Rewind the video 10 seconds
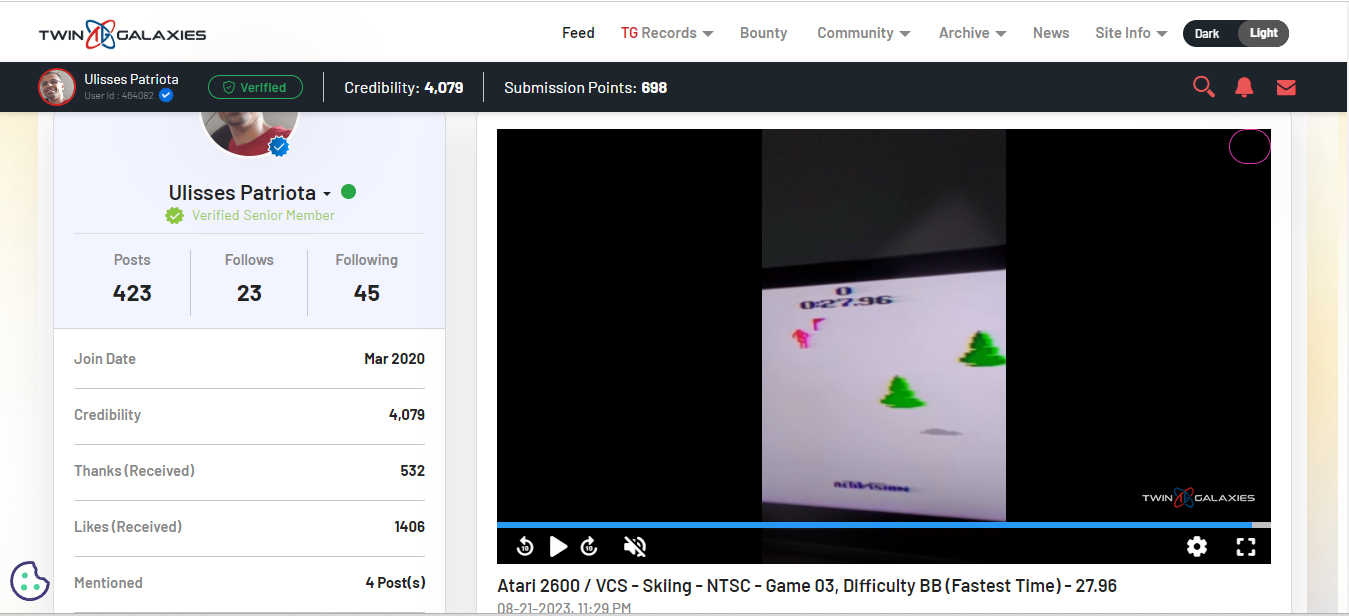Viewport: 1349px width, 616px height. [525, 546]
